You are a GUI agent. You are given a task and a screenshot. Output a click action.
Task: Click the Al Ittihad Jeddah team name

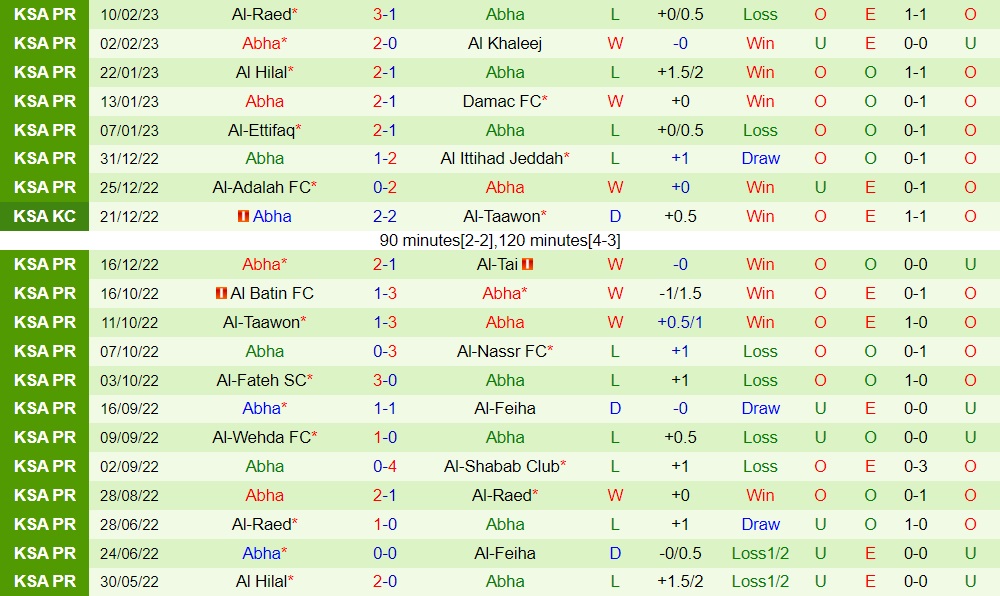502,158
